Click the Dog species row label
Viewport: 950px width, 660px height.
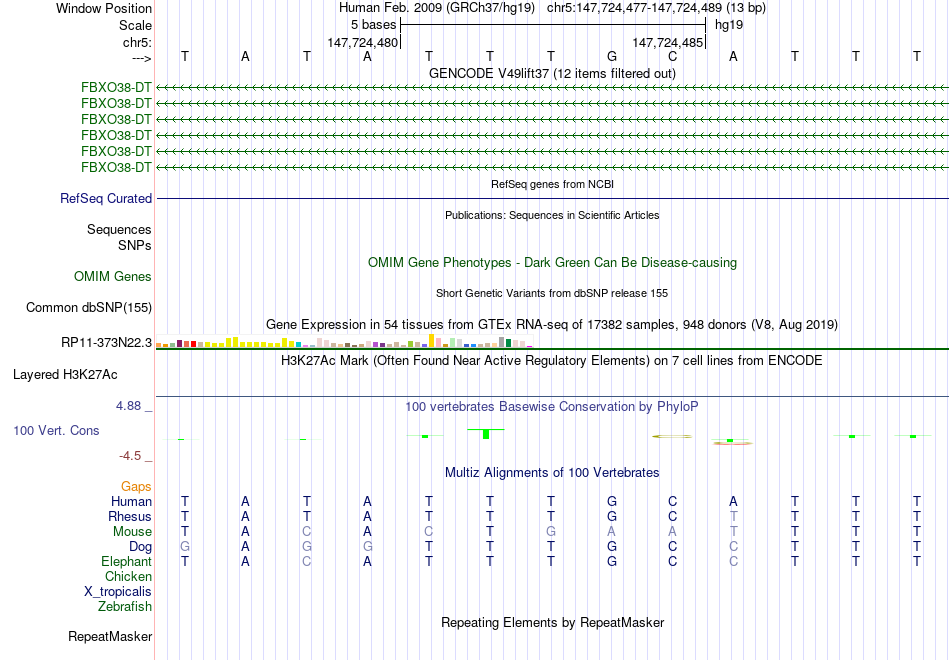coord(140,547)
